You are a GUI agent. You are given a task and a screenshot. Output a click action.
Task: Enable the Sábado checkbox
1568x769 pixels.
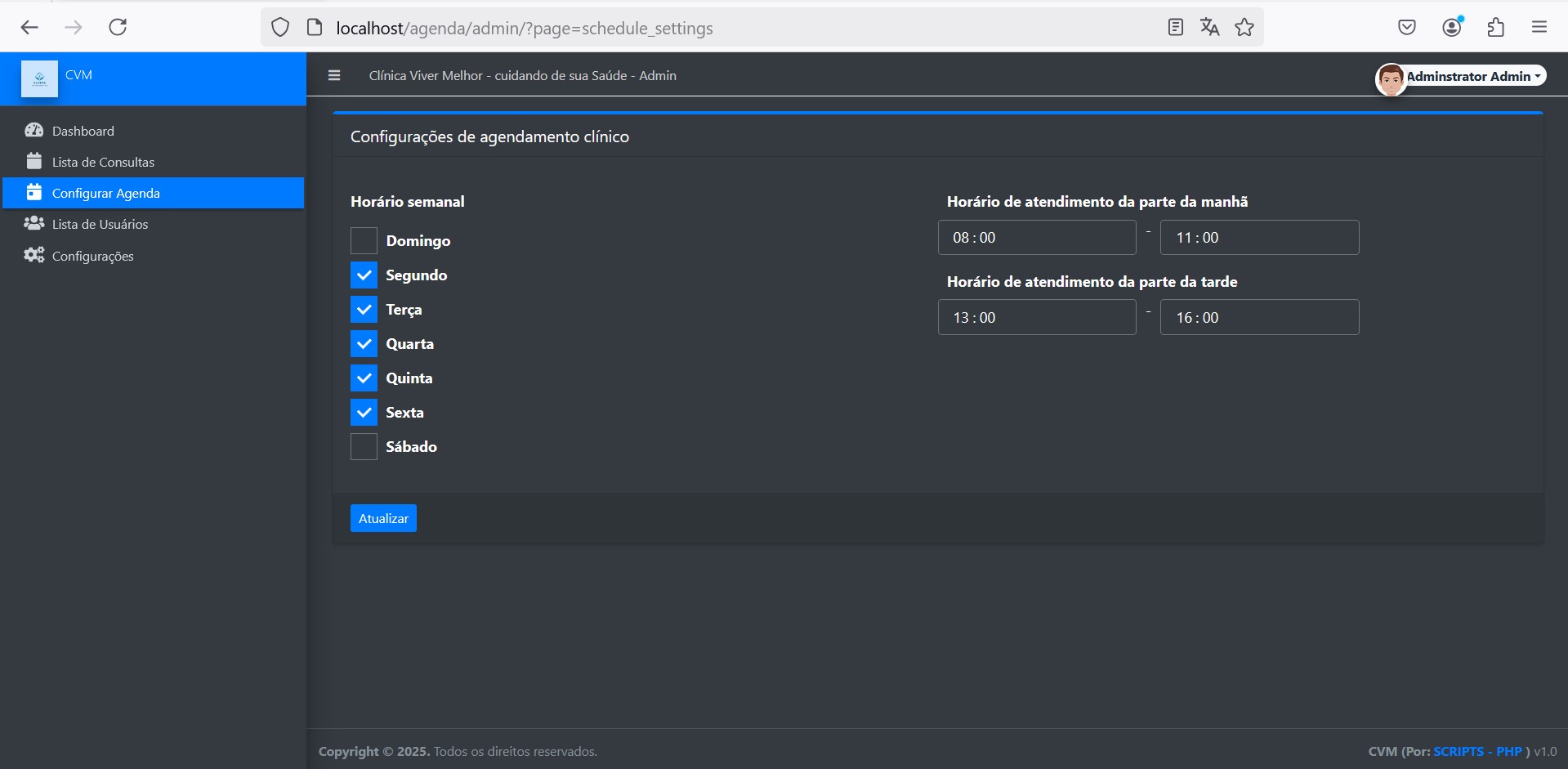pyautogui.click(x=364, y=447)
